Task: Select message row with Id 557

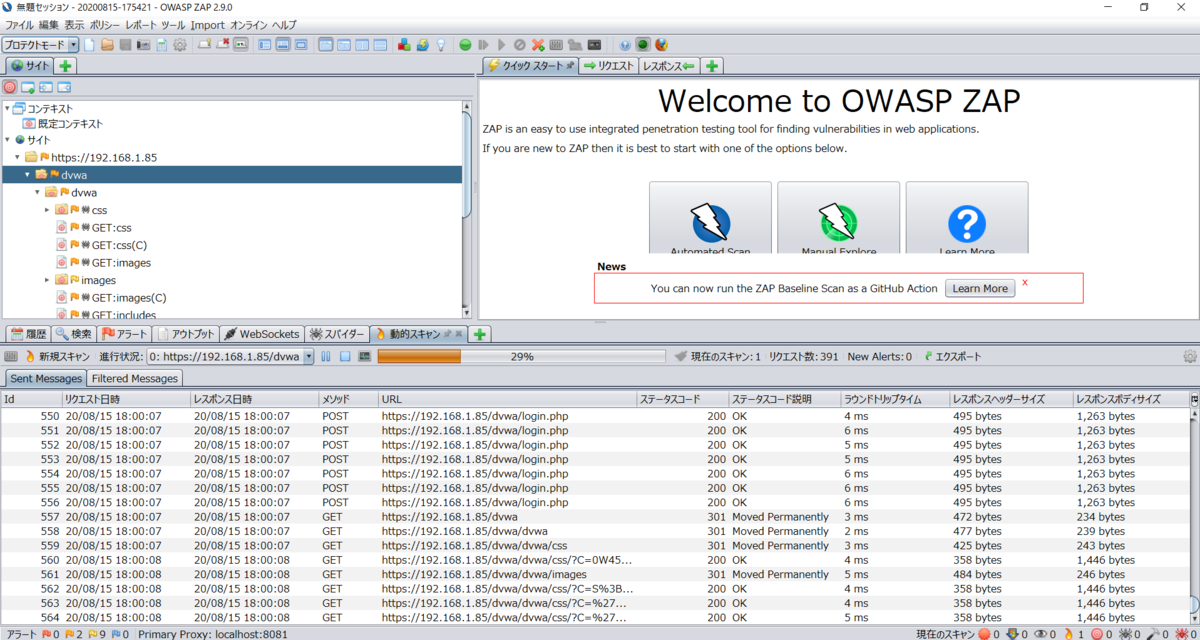Action: pos(595,516)
